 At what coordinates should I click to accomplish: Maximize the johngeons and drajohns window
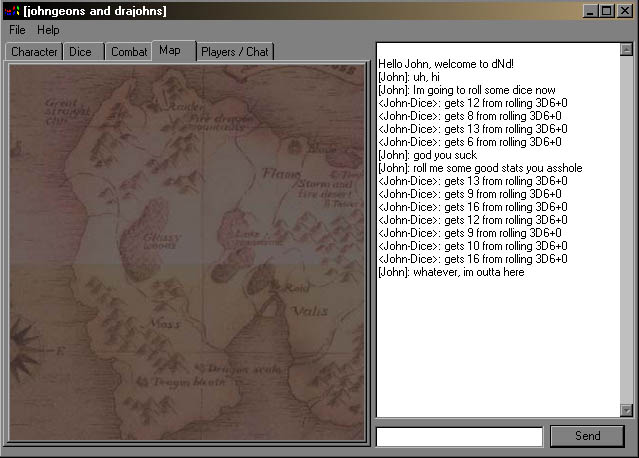tap(606, 11)
